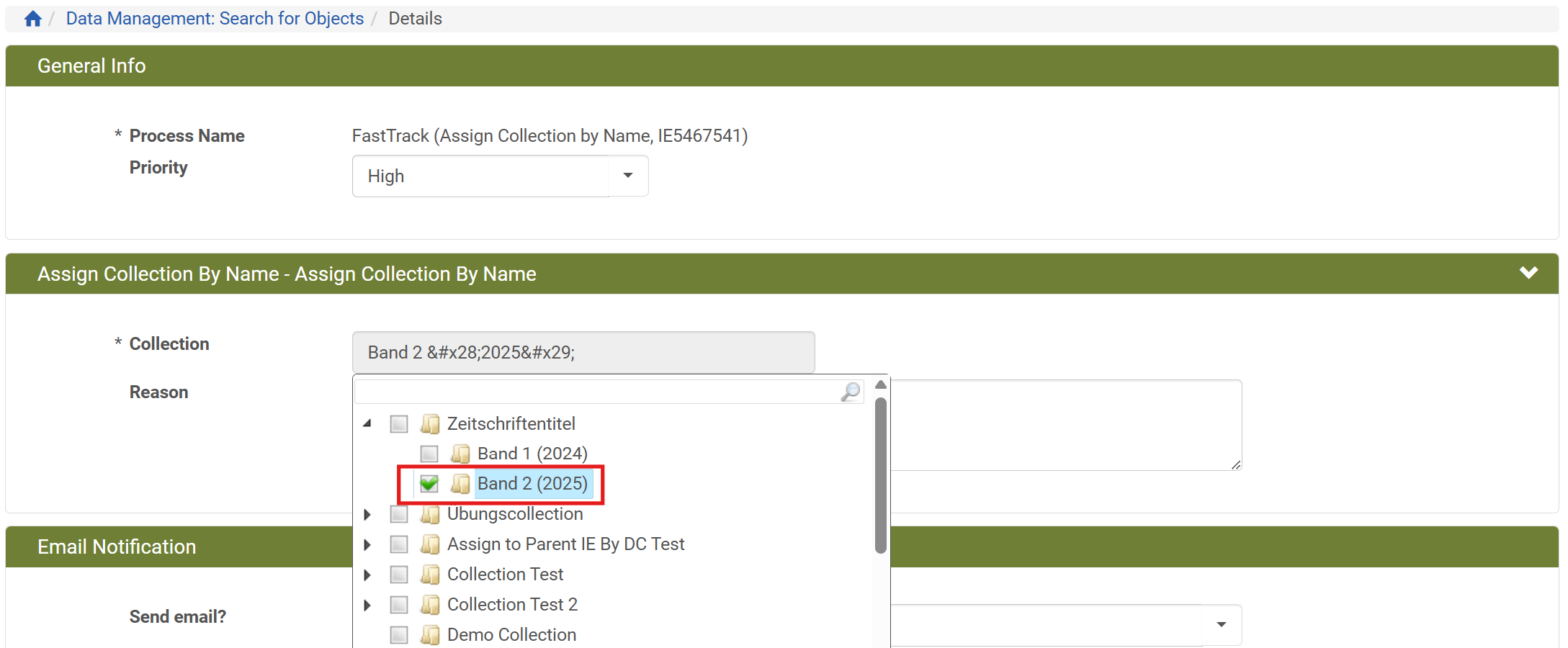Click the Band 1 (2024) folder icon
This screenshot has width=1568, height=648.
[x=460, y=454]
